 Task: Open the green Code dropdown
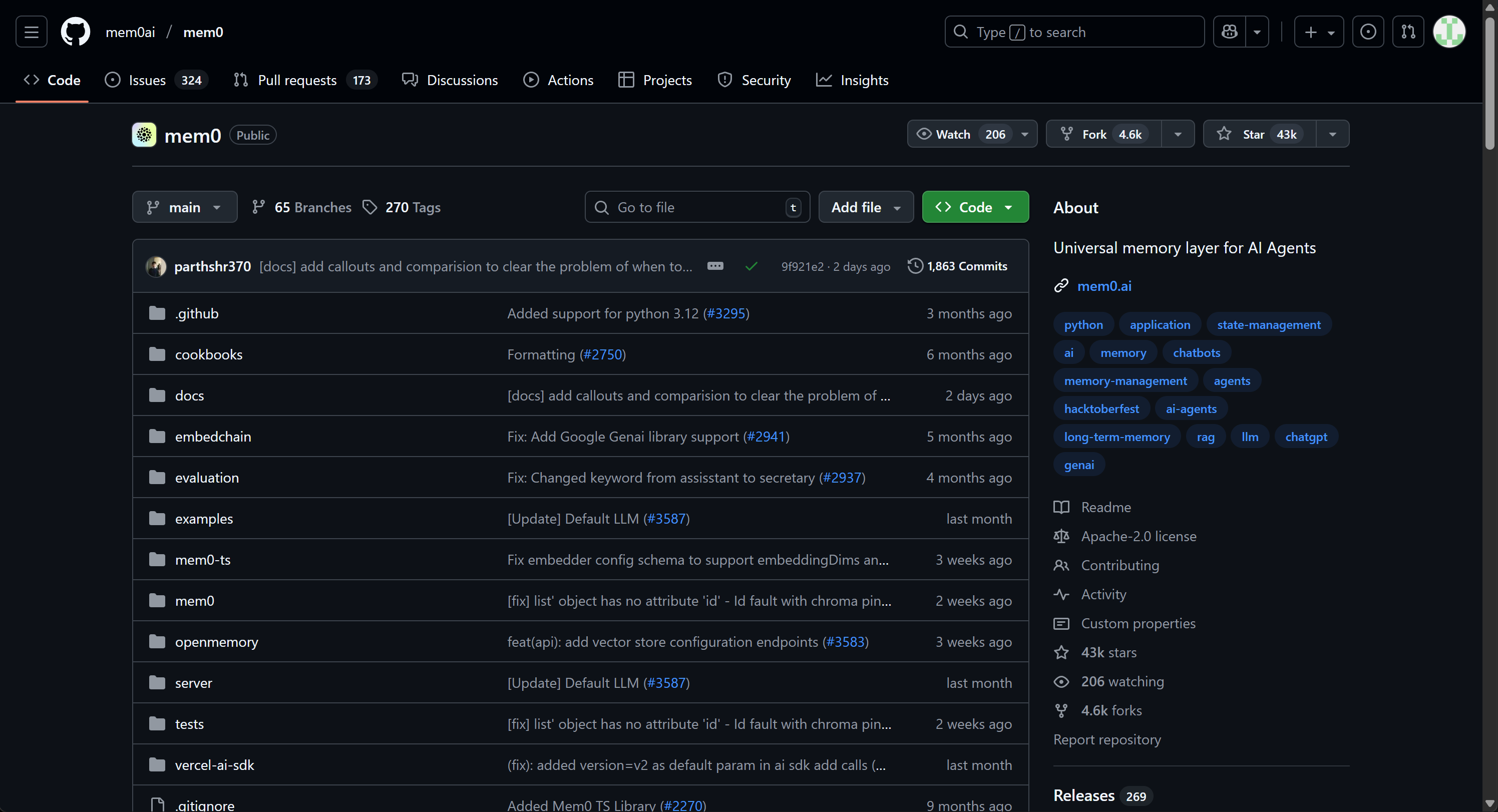(975, 207)
